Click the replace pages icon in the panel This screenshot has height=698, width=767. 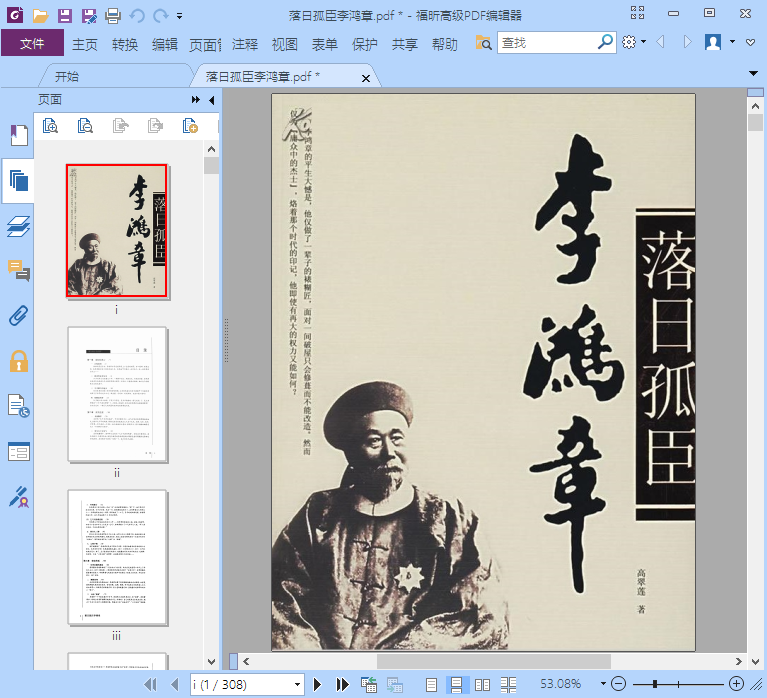[x=155, y=126]
